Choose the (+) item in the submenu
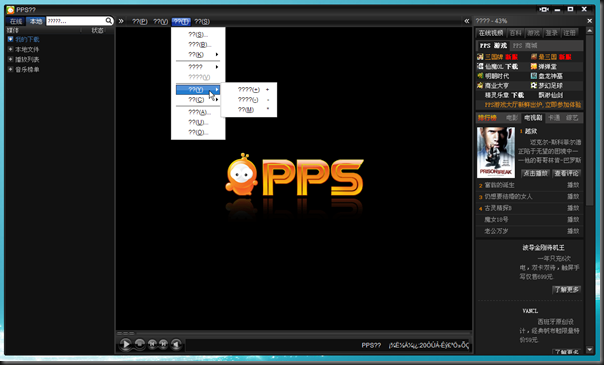The height and width of the screenshot is (365, 604). (249, 89)
